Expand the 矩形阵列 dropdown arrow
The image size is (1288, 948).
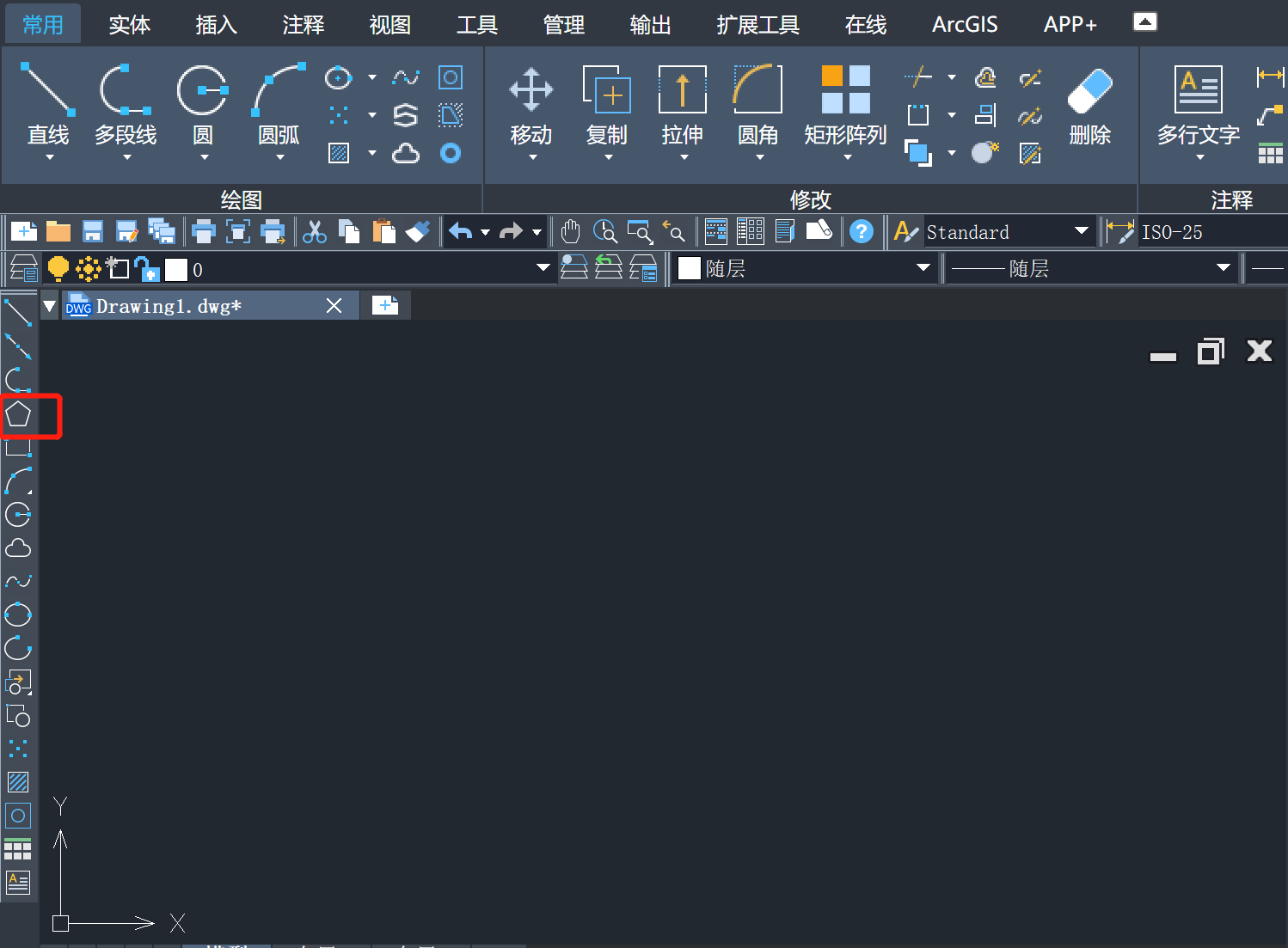pos(847,157)
